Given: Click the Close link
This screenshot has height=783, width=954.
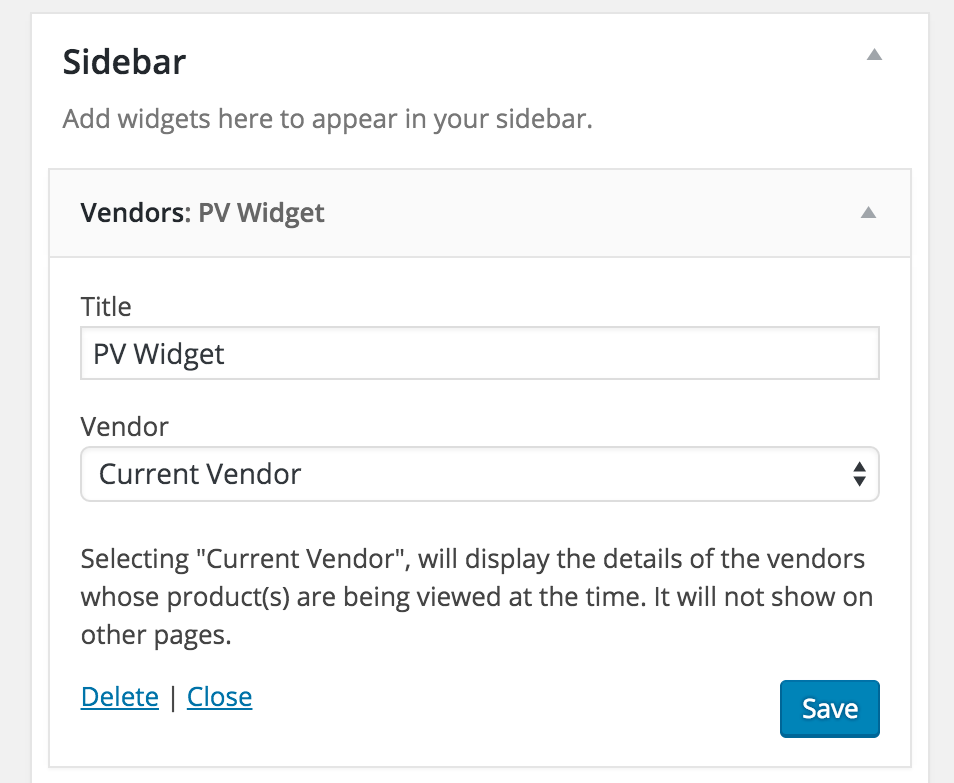Looking at the screenshot, I should (x=219, y=697).
